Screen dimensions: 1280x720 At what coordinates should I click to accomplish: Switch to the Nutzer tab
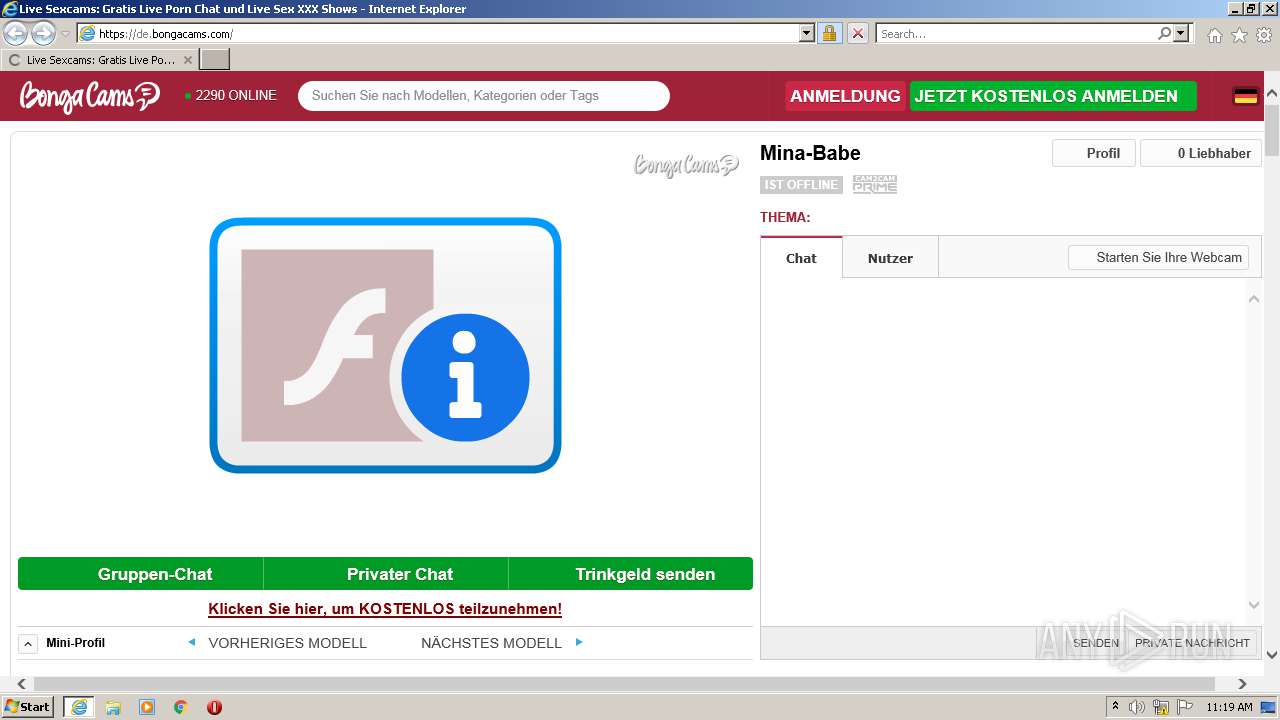coord(890,258)
